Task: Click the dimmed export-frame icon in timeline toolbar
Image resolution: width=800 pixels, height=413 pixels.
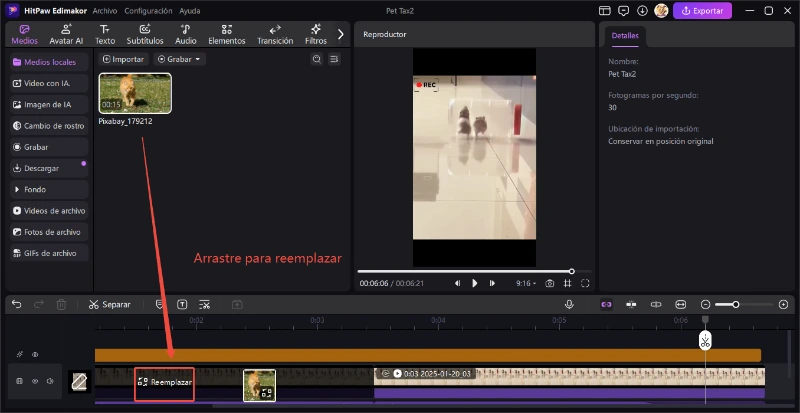Action: [237, 304]
